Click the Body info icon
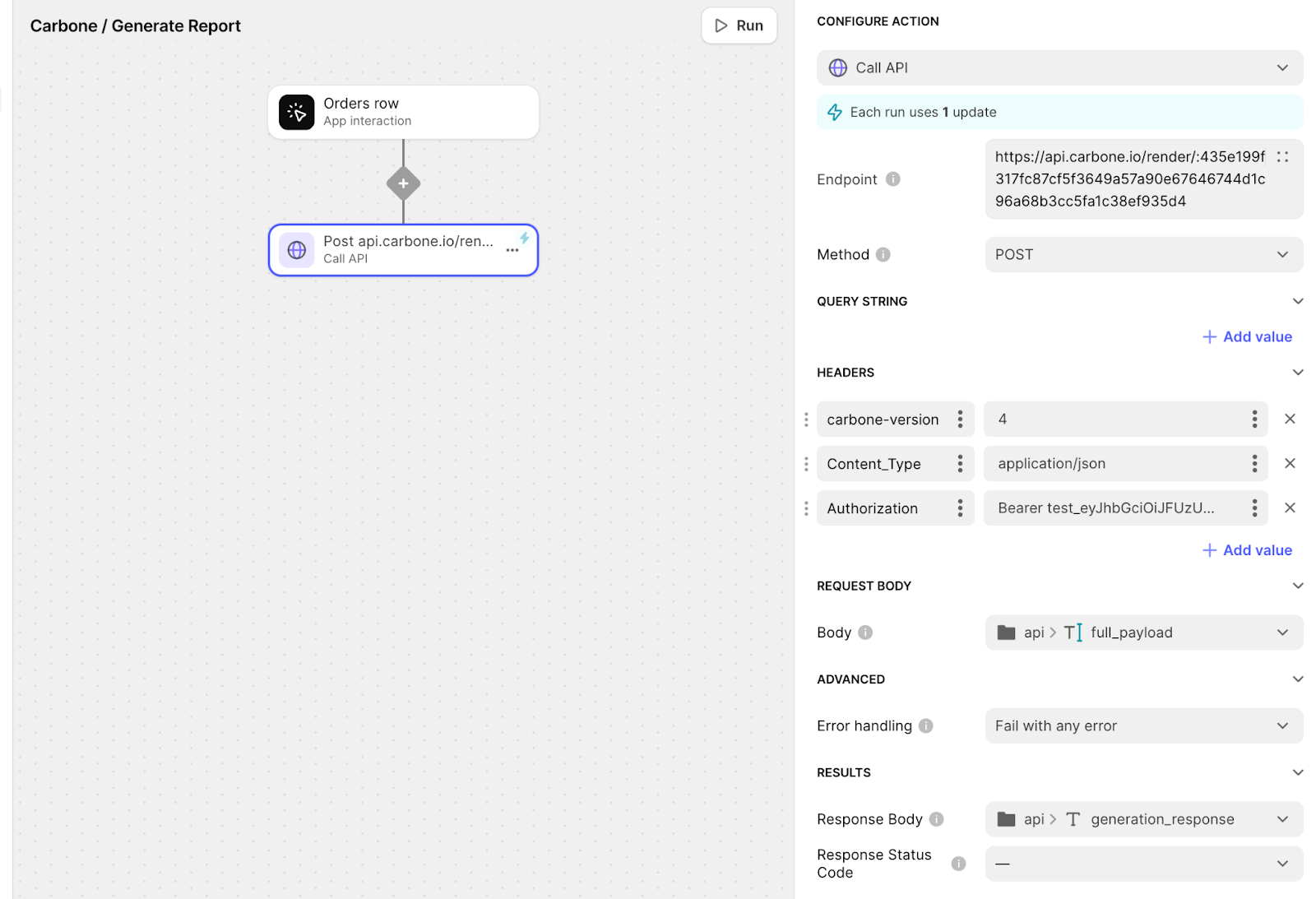Viewport: 1316px width, 899px height. click(865, 633)
